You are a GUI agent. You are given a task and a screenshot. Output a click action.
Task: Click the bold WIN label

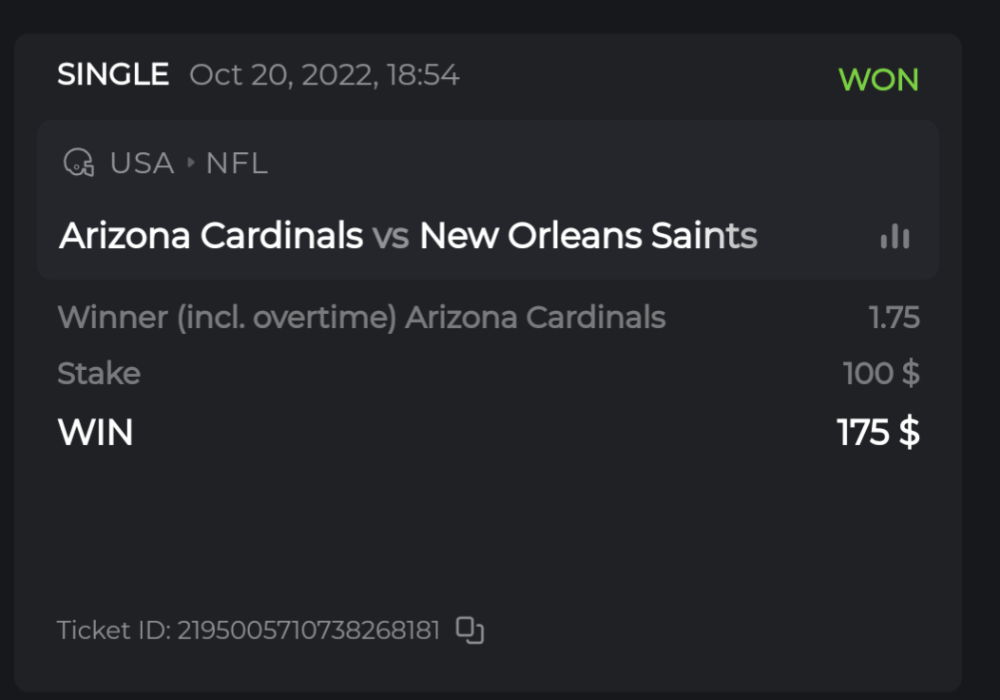pos(96,432)
